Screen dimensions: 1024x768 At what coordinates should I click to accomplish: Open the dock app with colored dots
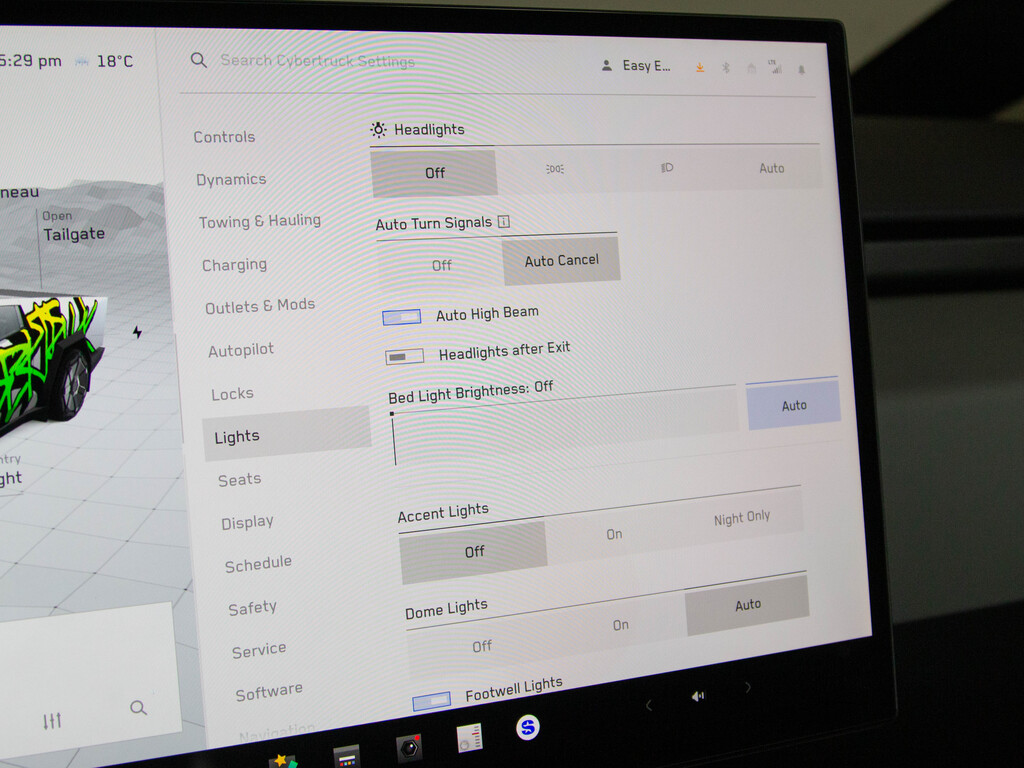[x=346, y=757]
